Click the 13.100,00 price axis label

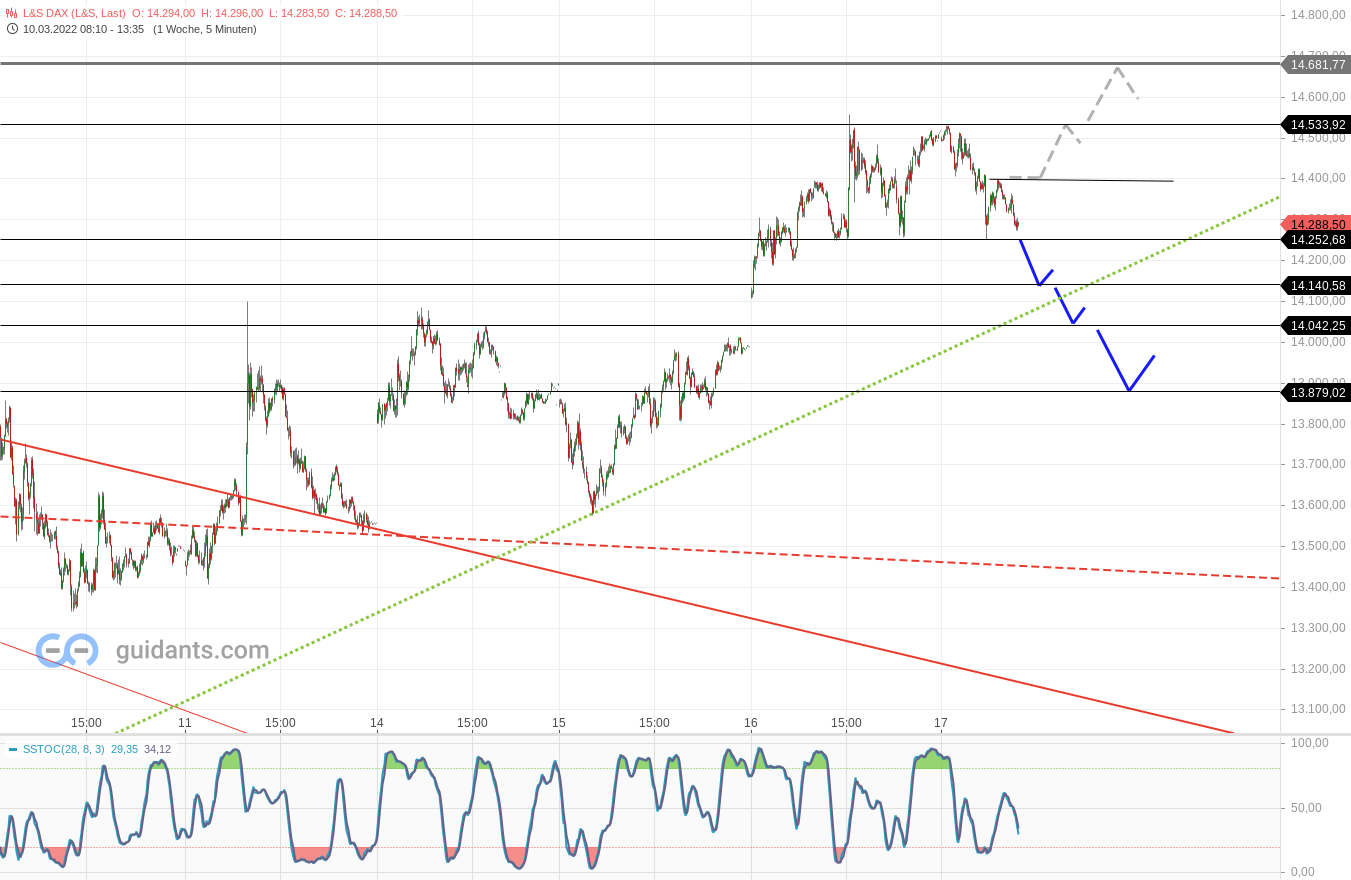pyautogui.click(x=1317, y=709)
